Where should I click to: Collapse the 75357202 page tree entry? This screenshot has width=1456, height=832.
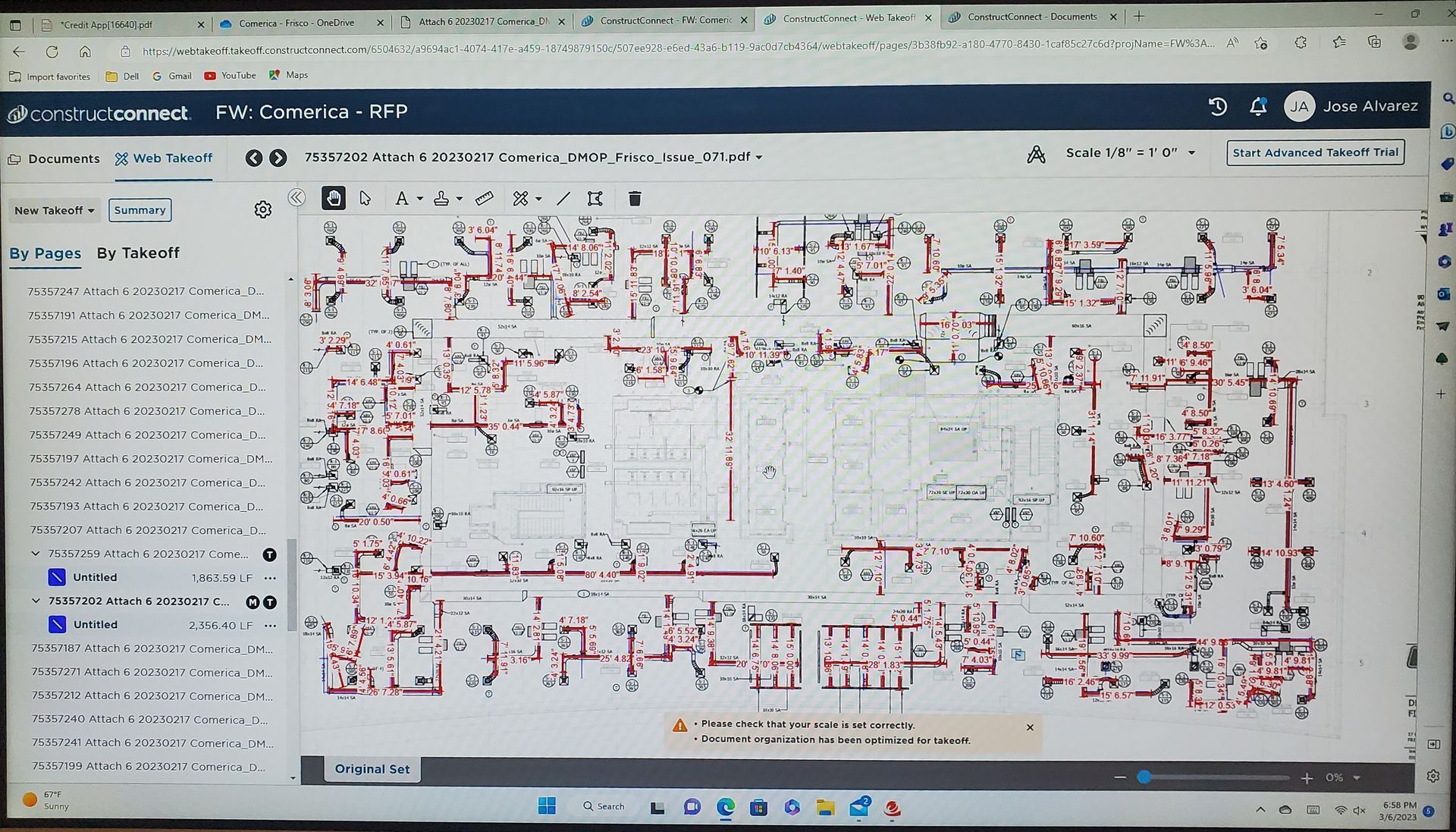pyautogui.click(x=36, y=601)
